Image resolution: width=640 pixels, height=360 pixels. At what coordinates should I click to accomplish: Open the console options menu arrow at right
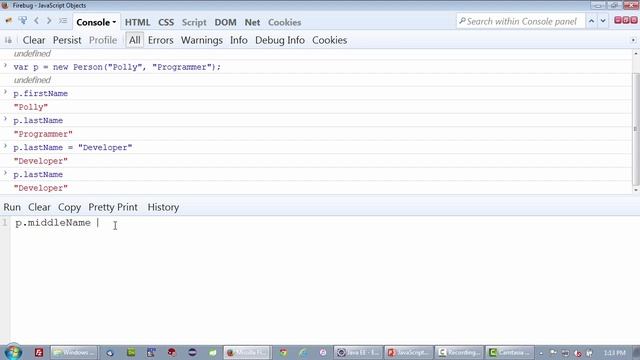click(x=633, y=40)
